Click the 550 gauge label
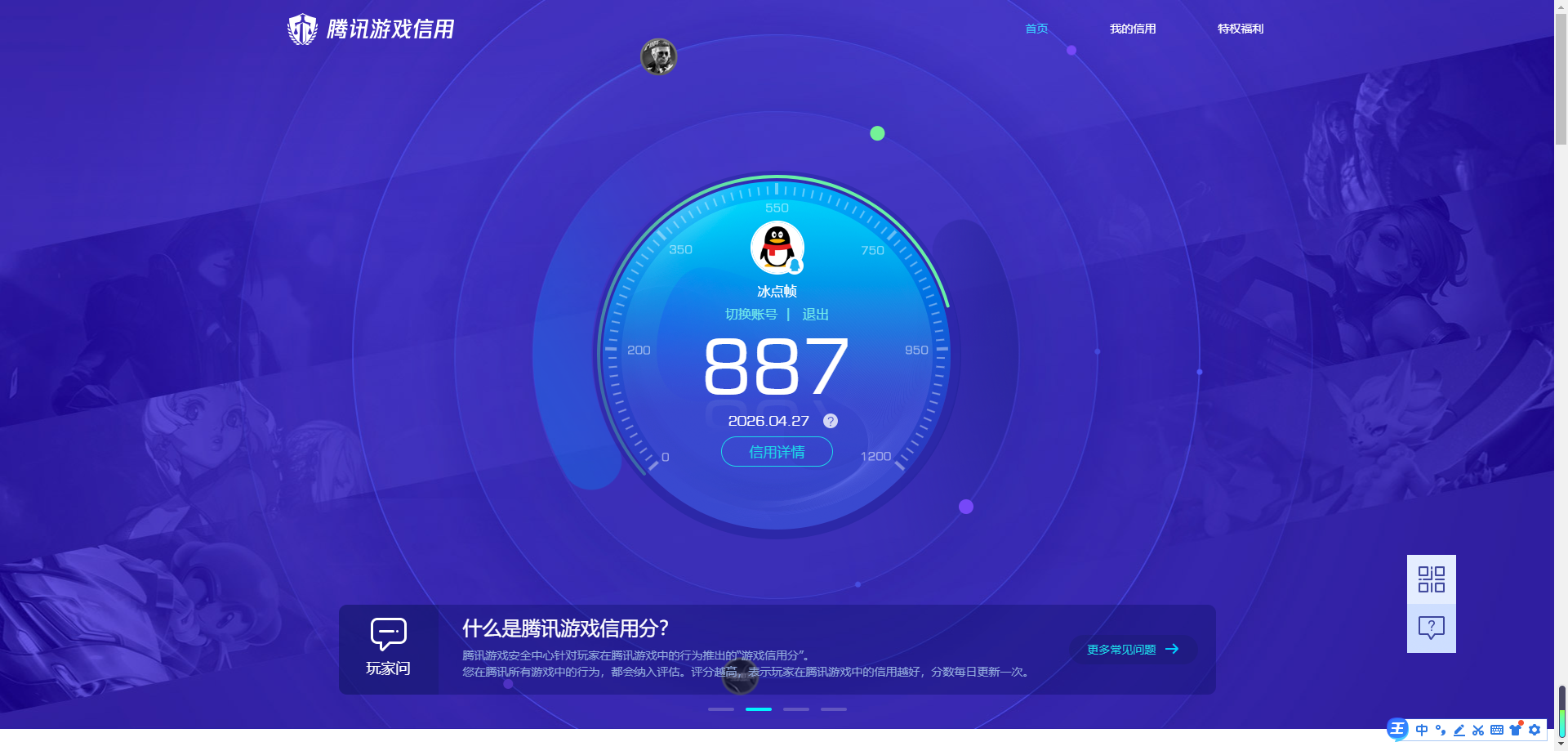Image resolution: width=1568 pixels, height=751 pixels. 777,208
